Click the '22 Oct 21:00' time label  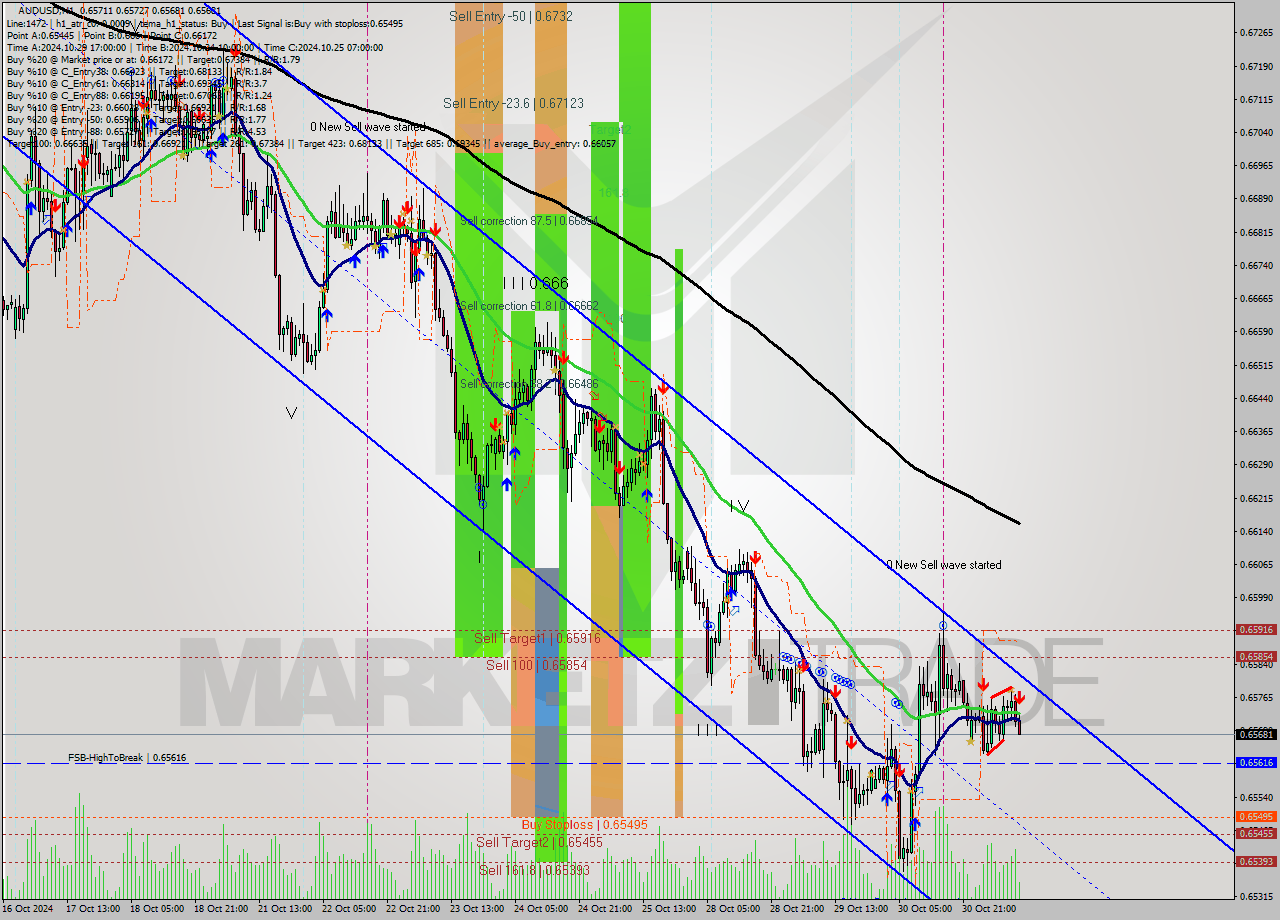click(412, 909)
